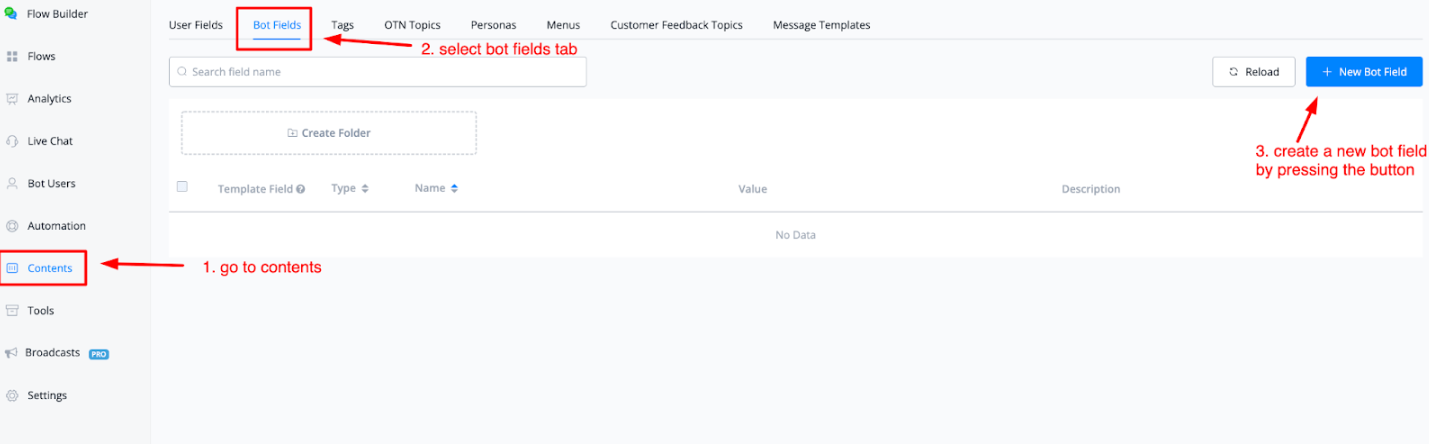Viewport: 1429px width, 444px height.
Task: Click the Flows grid icon
Action: click(x=12, y=57)
